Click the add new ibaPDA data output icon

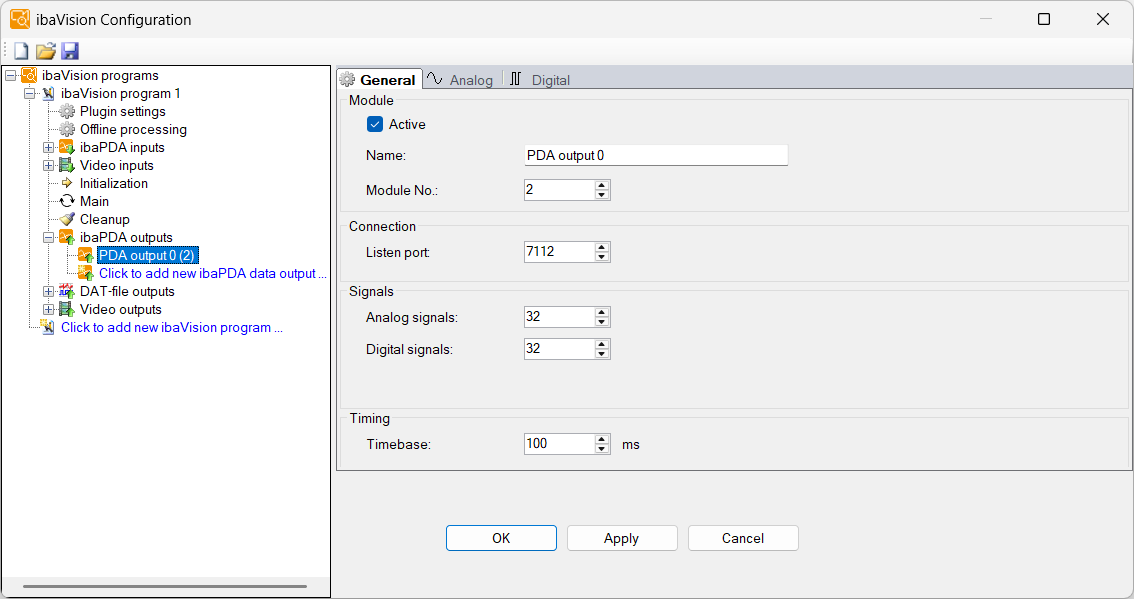click(x=85, y=273)
